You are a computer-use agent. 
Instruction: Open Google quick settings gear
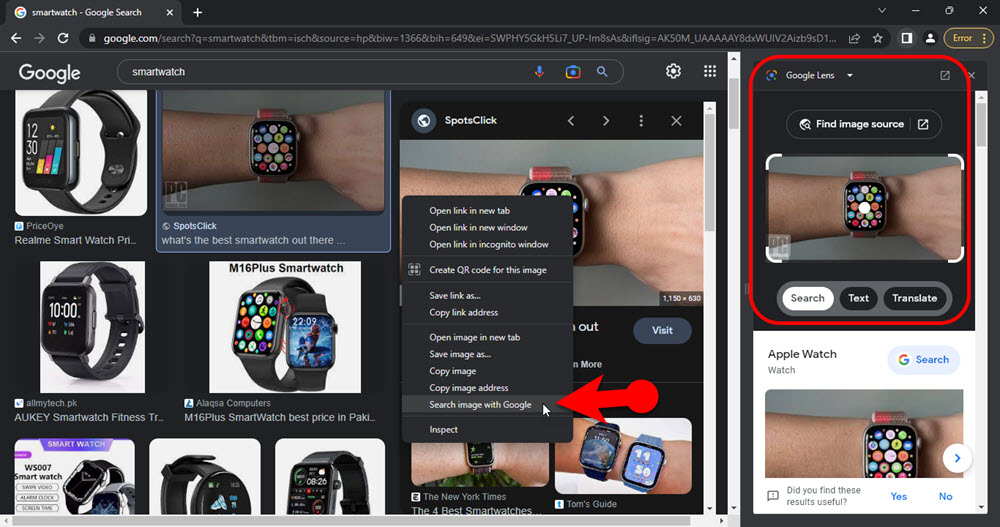pyautogui.click(x=673, y=71)
